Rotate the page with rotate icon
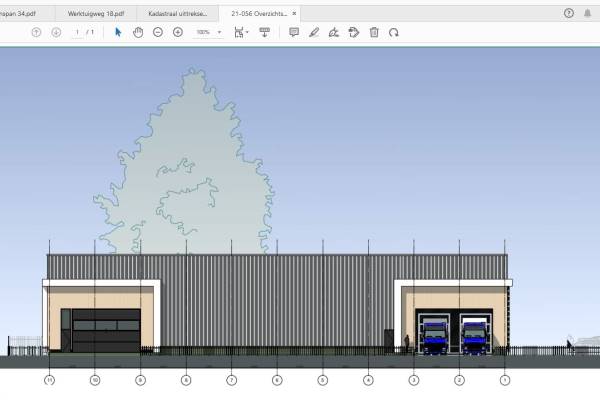 pyautogui.click(x=394, y=33)
